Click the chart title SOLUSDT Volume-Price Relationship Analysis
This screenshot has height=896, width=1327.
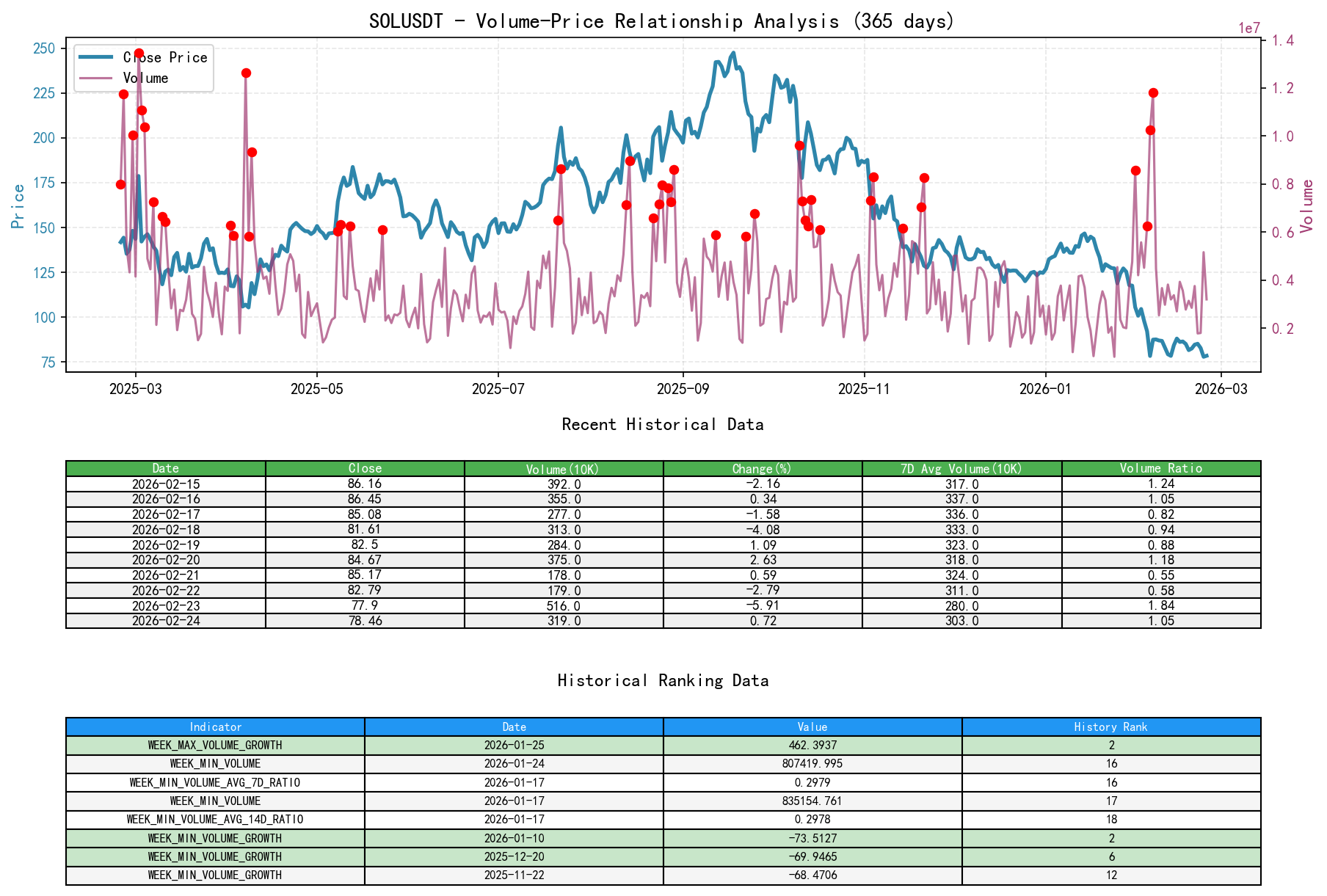660,21
